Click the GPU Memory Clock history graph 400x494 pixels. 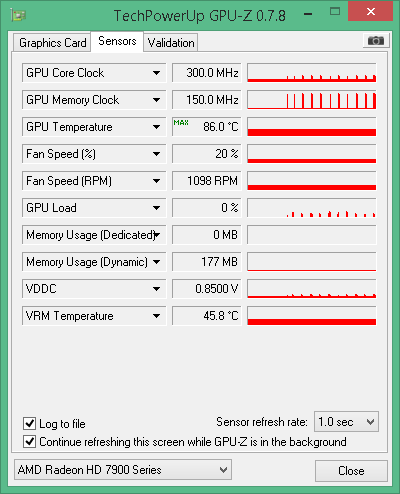click(x=312, y=100)
